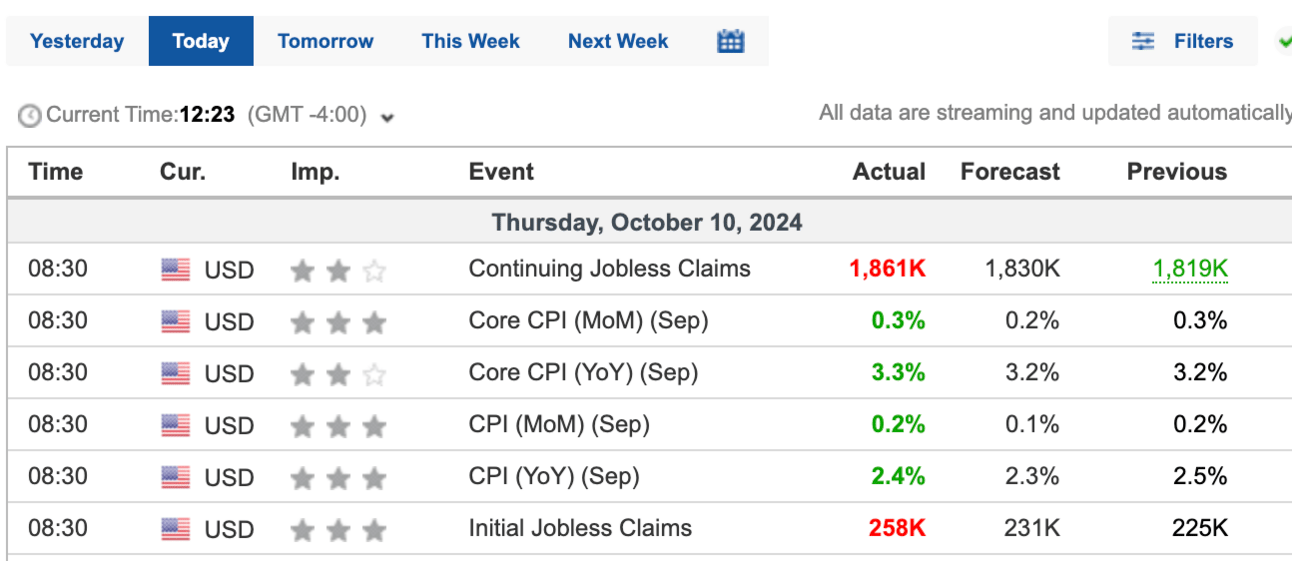The width and height of the screenshot is (1292, 561).
Task: Click the green checkmark next to Filters
Action: coord(1284,41)
